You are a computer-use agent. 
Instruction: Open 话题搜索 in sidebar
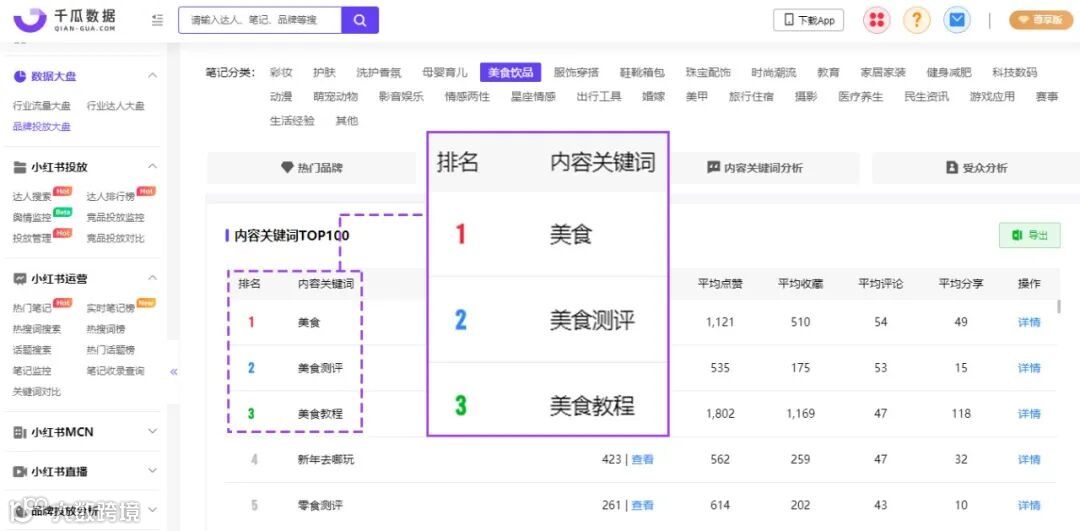(x=32, y=350)
